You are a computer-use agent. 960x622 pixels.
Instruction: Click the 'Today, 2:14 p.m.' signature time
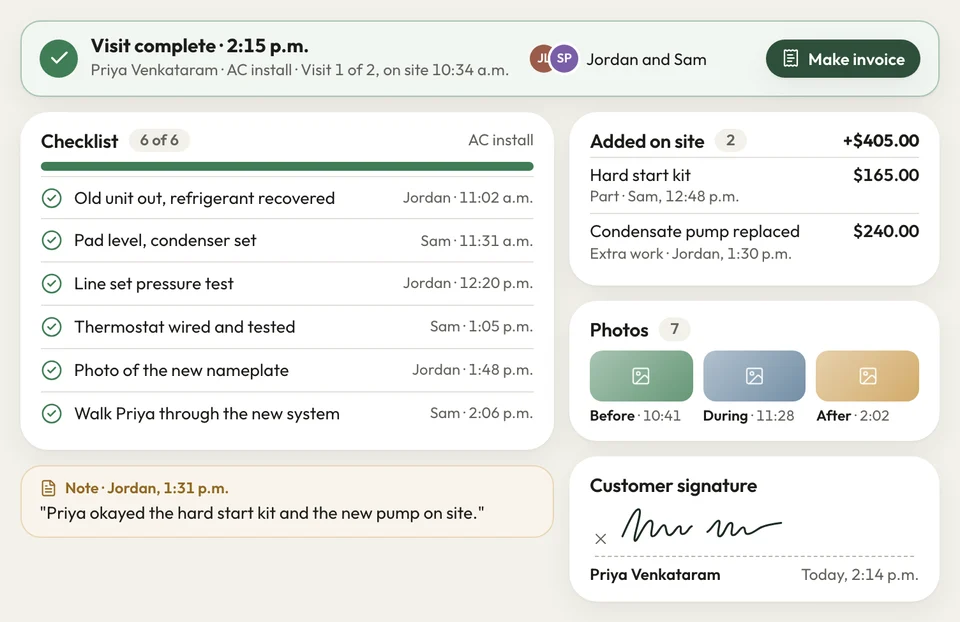tap(860, 575)
